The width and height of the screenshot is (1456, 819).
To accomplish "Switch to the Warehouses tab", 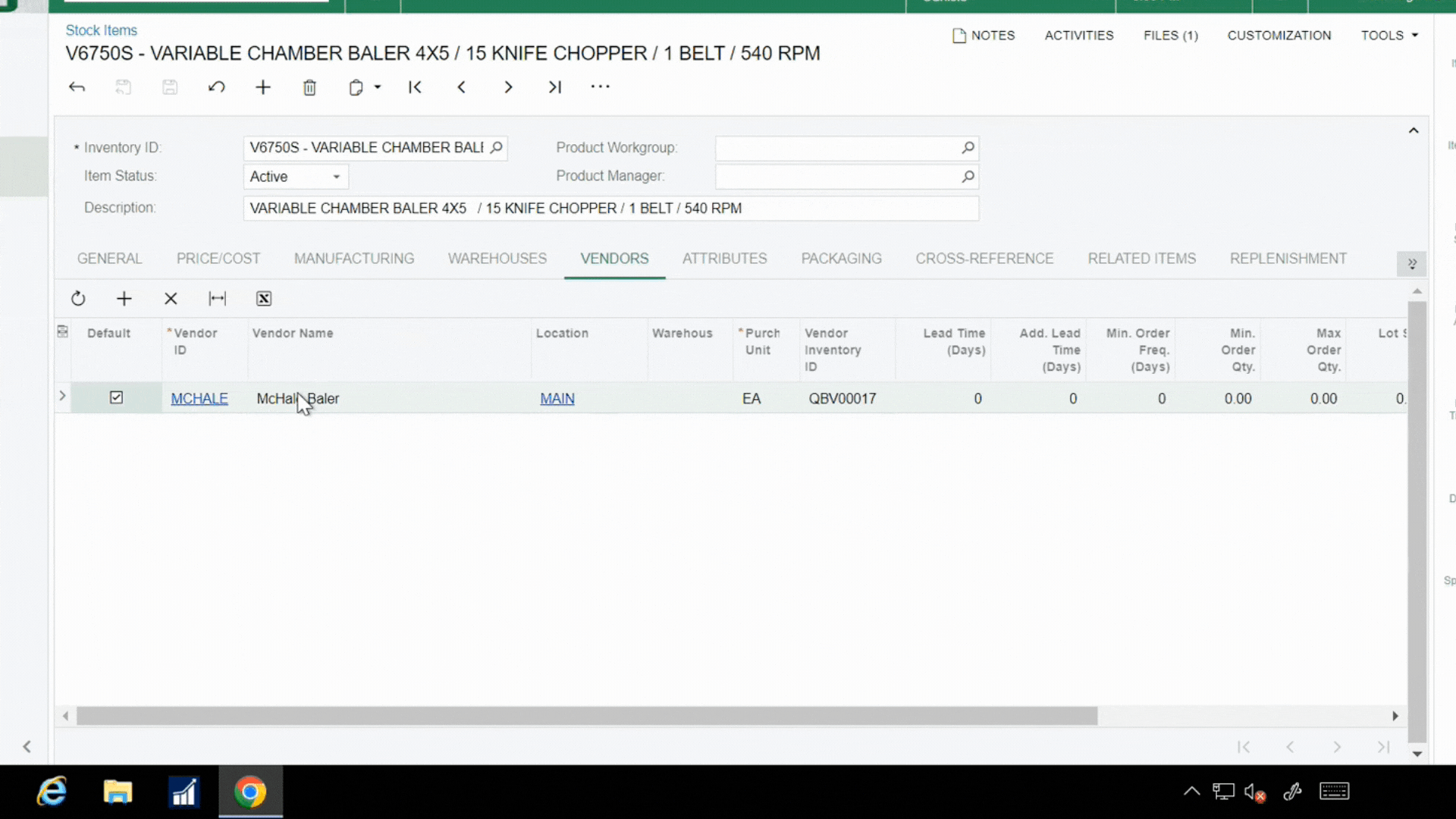I will point(497,259).
